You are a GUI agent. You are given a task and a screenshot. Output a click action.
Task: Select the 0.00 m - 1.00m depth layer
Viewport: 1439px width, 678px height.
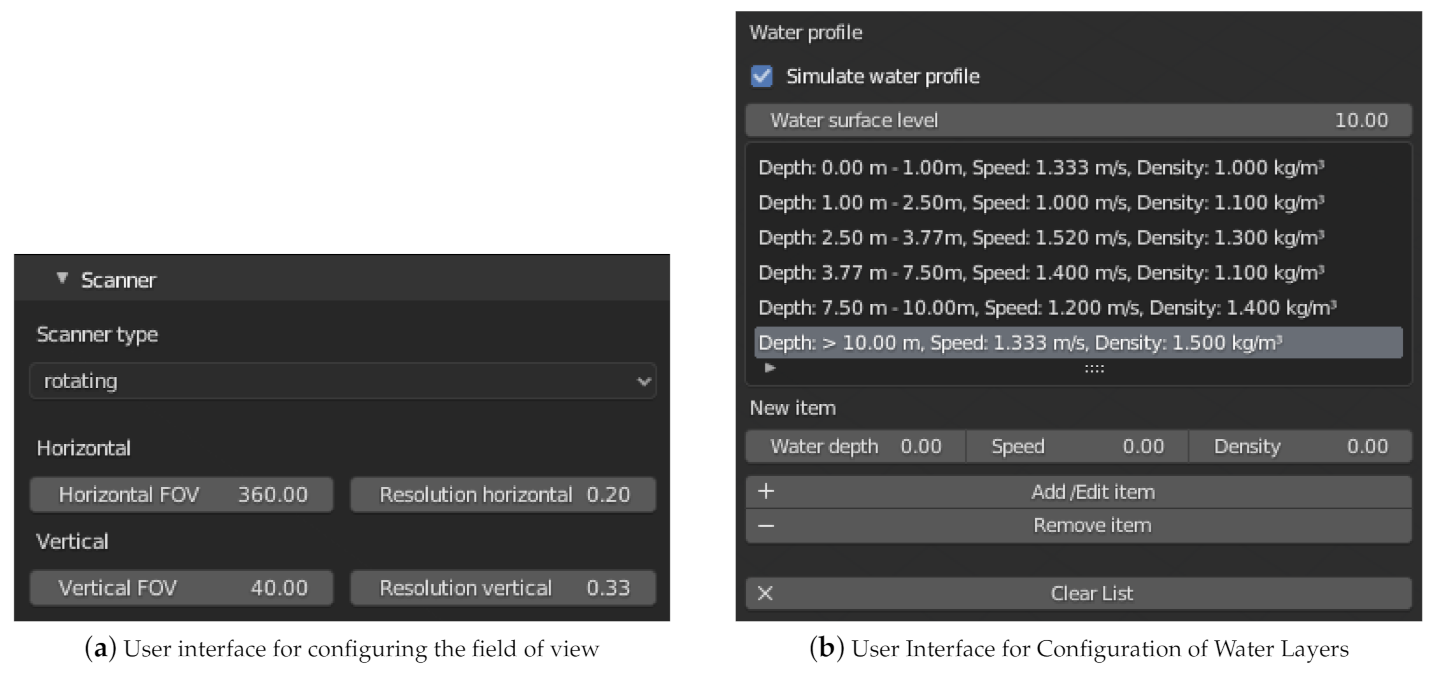click(1042, 168)
